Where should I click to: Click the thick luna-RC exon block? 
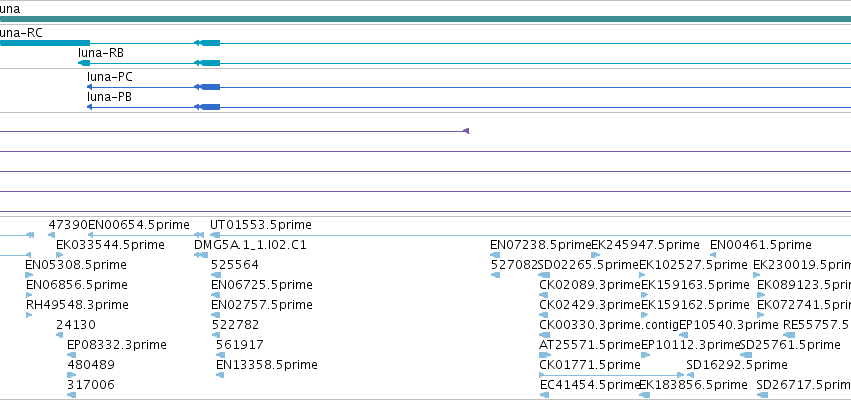tap(45, 43)
